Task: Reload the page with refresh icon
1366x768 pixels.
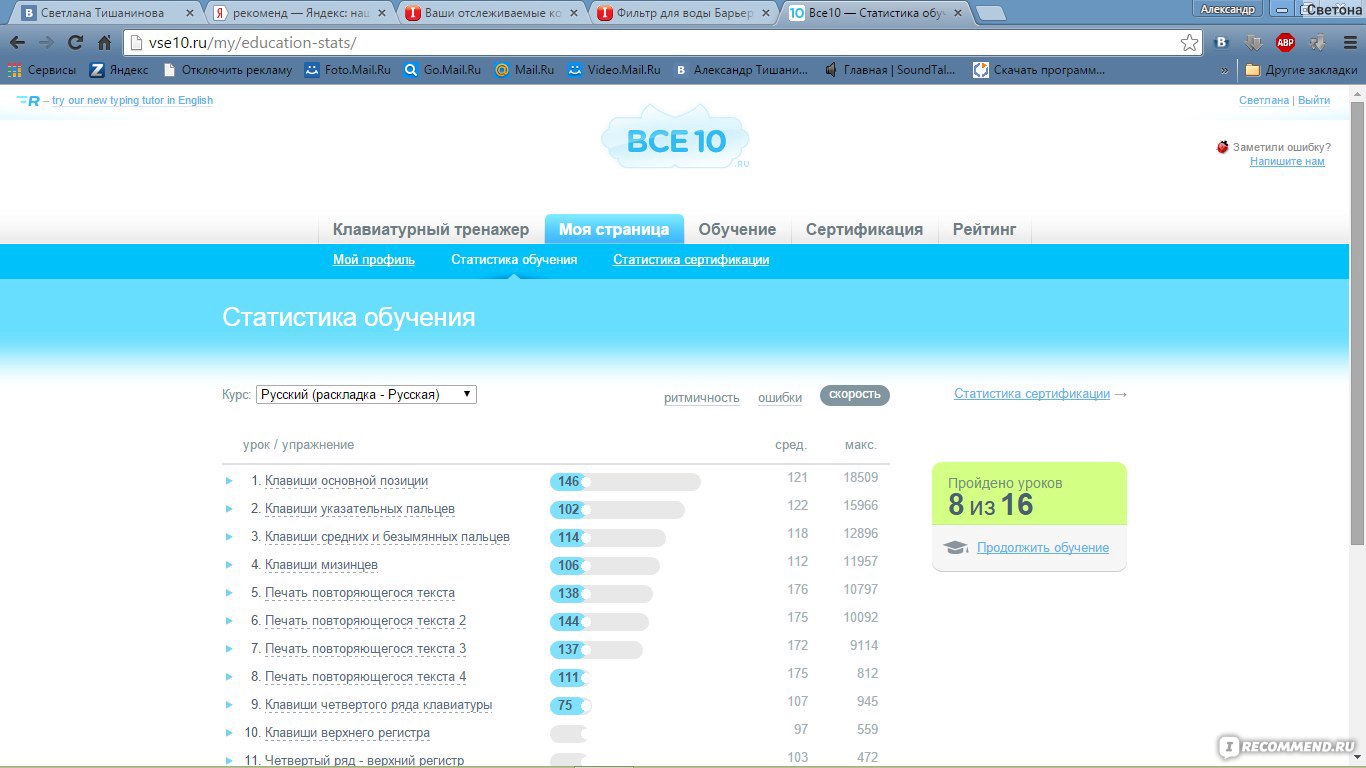Action: coord(75,43)
